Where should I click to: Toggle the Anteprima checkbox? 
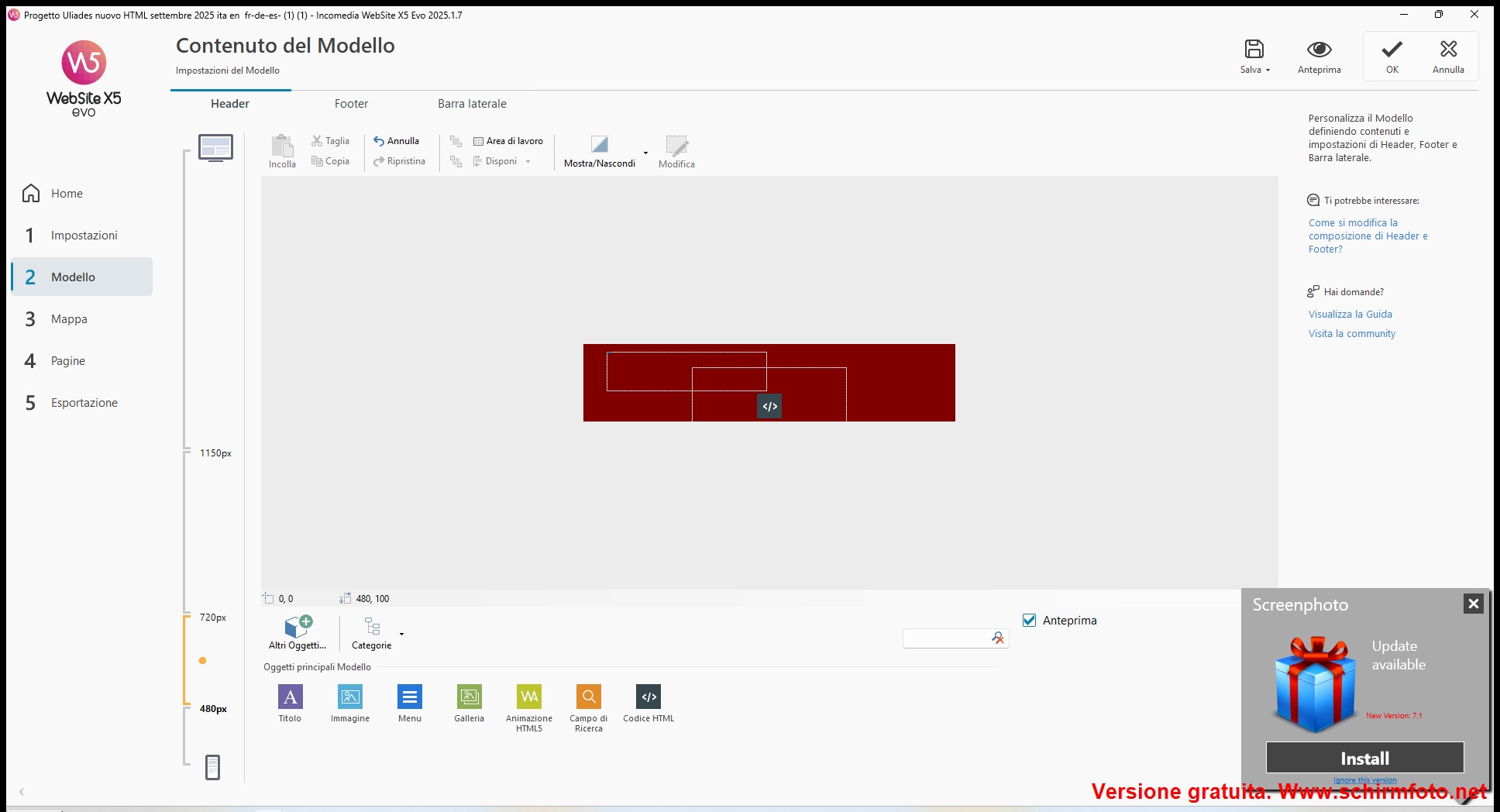pyautogui.click(x=1030, y=620)
